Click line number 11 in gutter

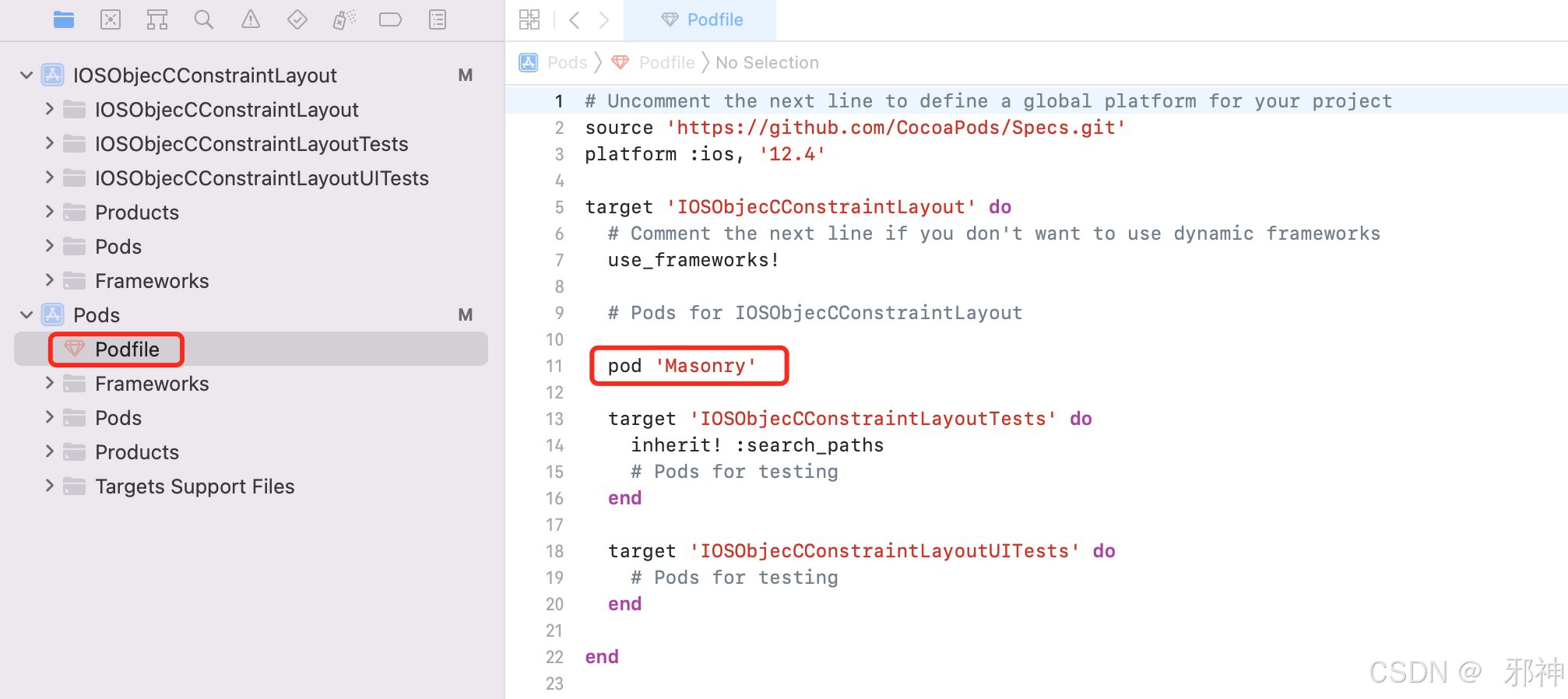(554, 366)
